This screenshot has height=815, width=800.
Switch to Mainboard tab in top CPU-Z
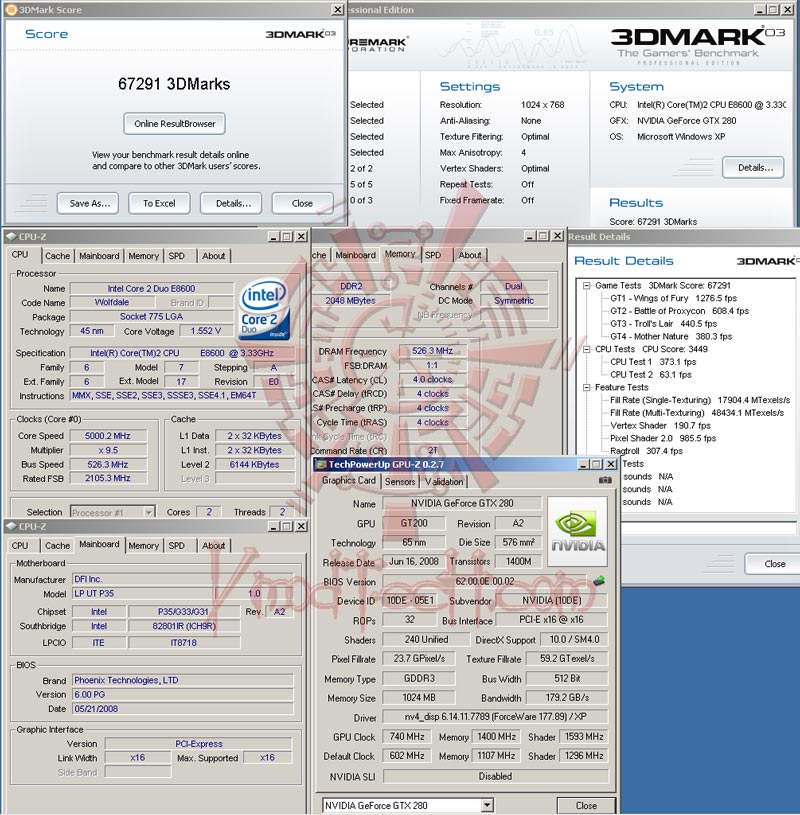coord(99,256)
